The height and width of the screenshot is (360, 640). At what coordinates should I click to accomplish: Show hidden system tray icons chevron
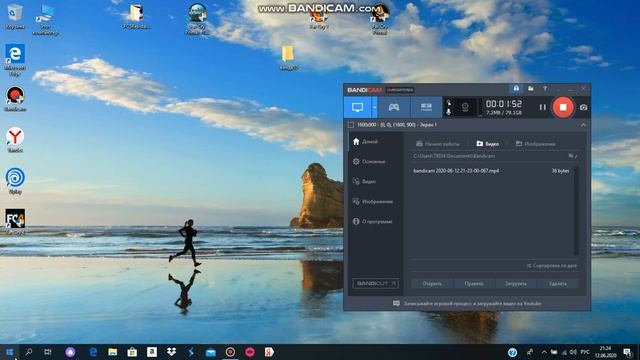coord(544,352)
